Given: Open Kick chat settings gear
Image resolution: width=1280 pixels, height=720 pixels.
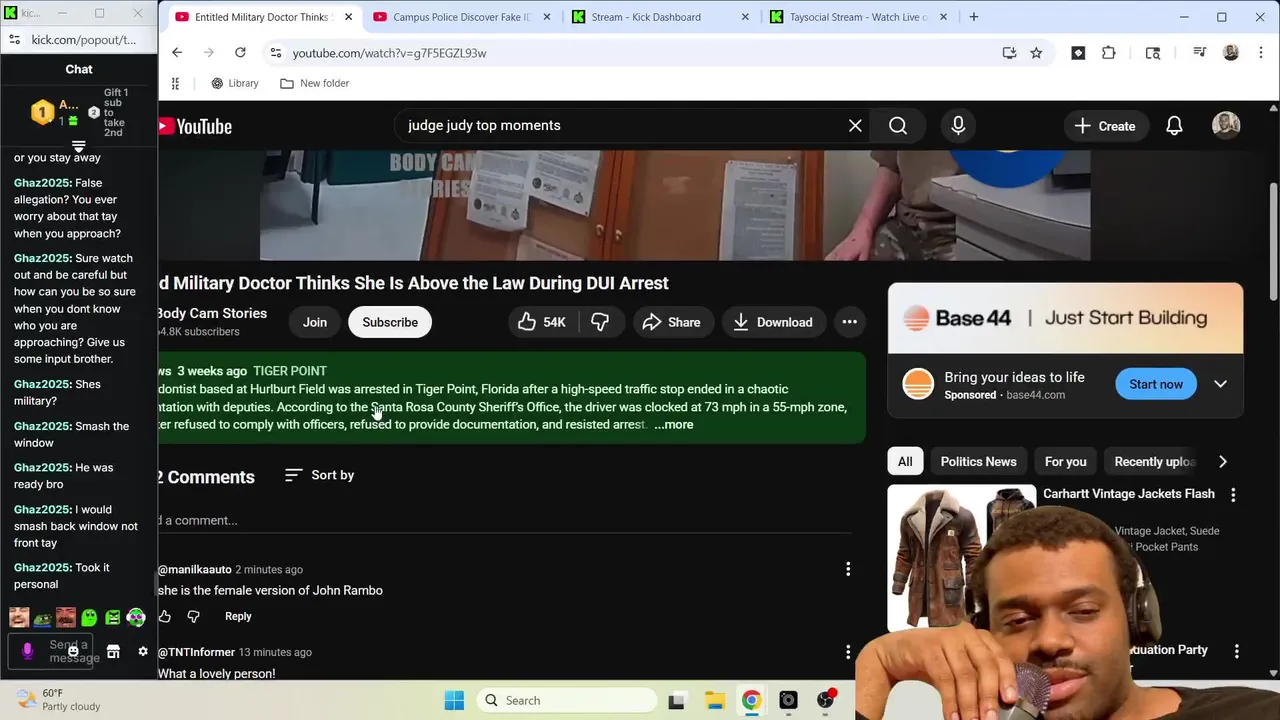Looking at the screenshot, I should 143,651.
